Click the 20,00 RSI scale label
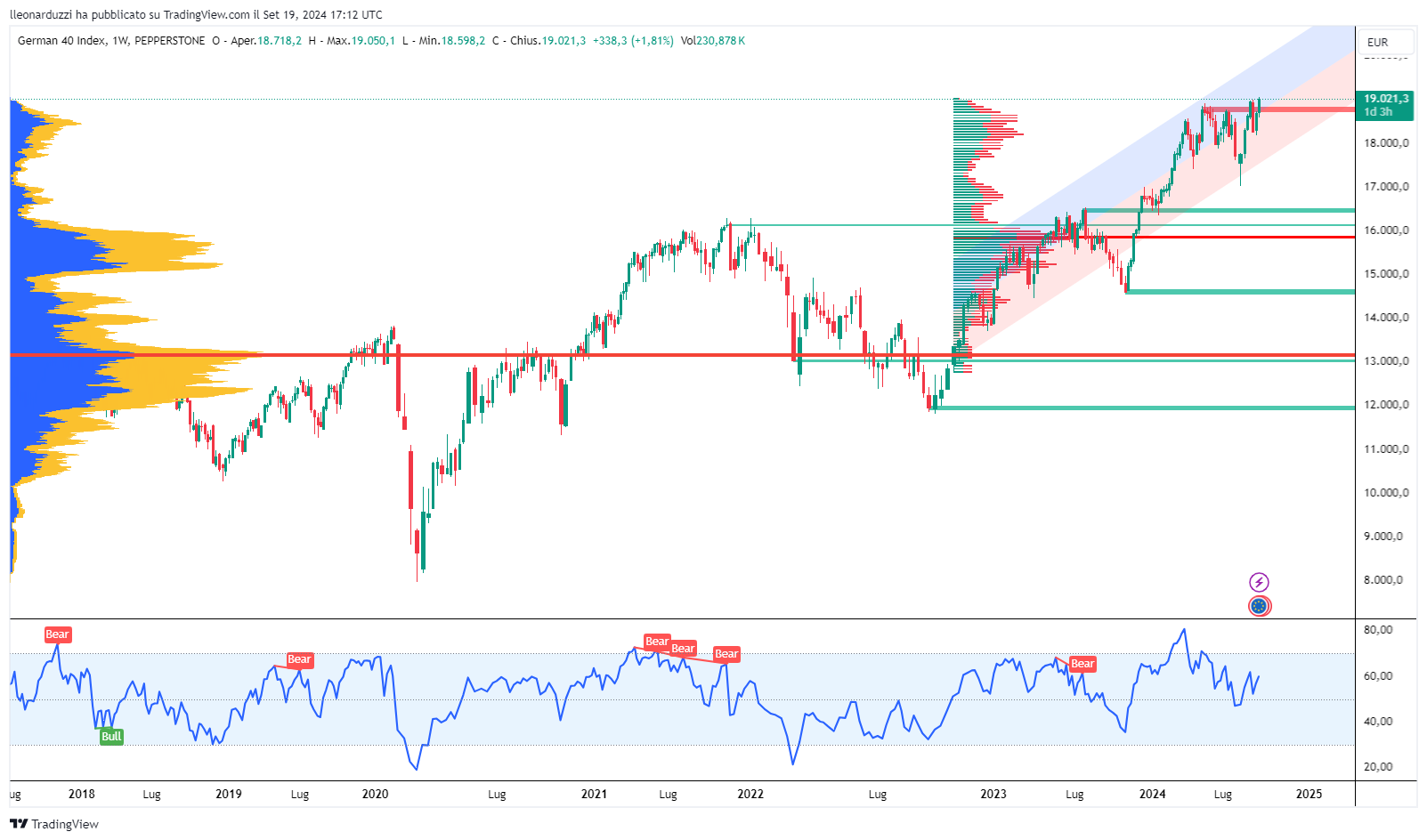The width and height of the screenshot is (1427, 840). tap(1379, 767)
